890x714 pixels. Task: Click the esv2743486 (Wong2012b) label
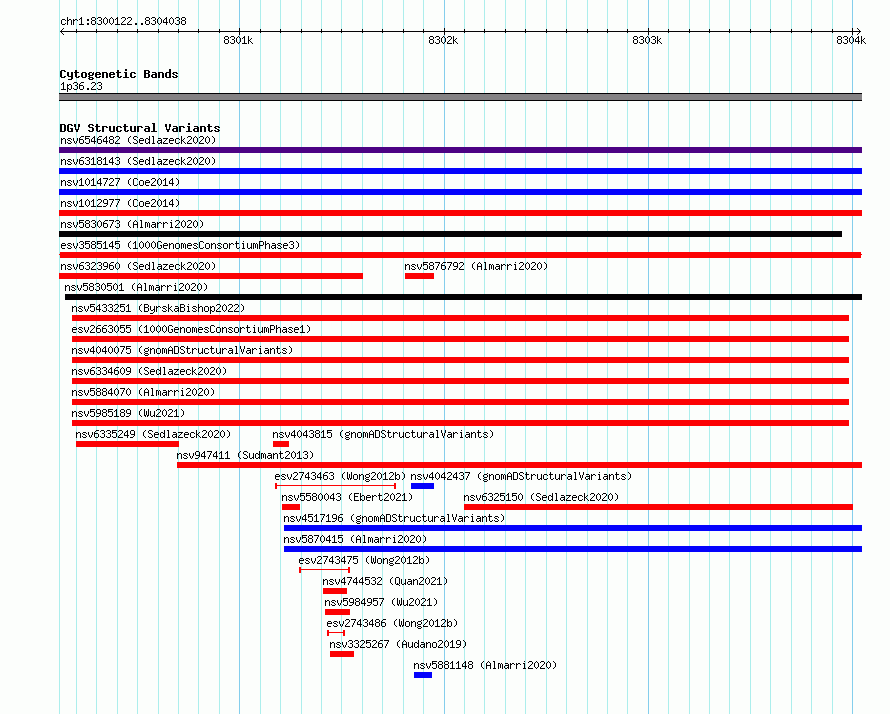coord(392,623)
